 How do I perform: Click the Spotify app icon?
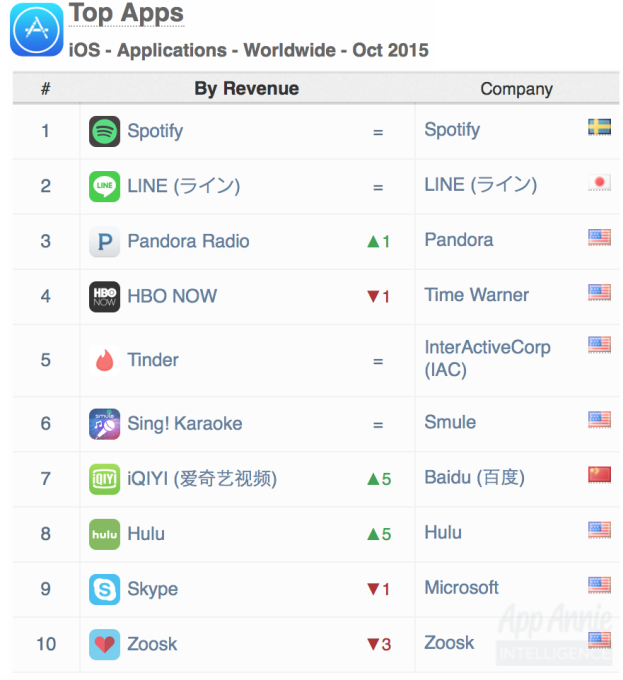click(x=104, y=131)
